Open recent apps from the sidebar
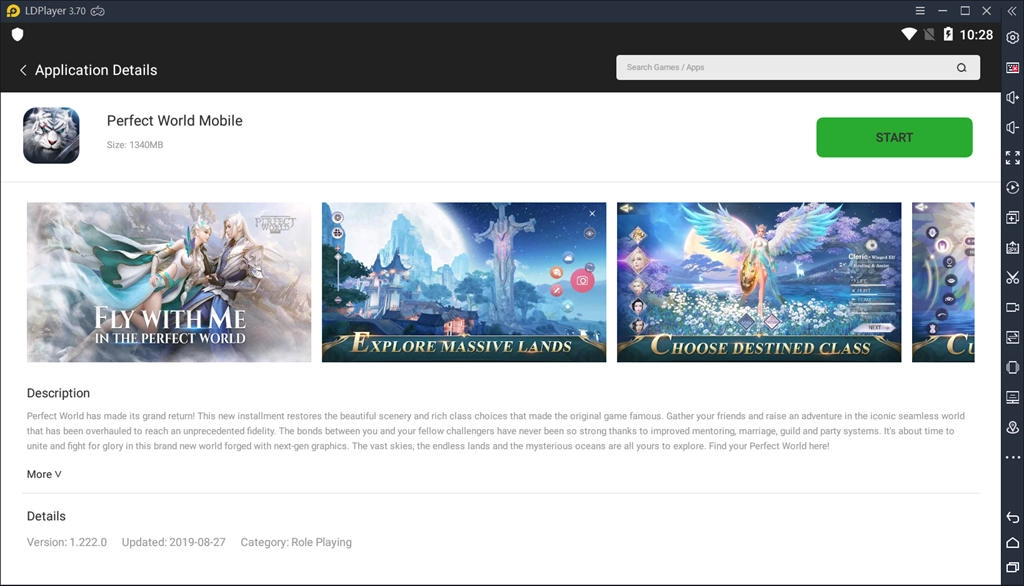Viewport: 1024px width, 586px height. coord(1012,571)
